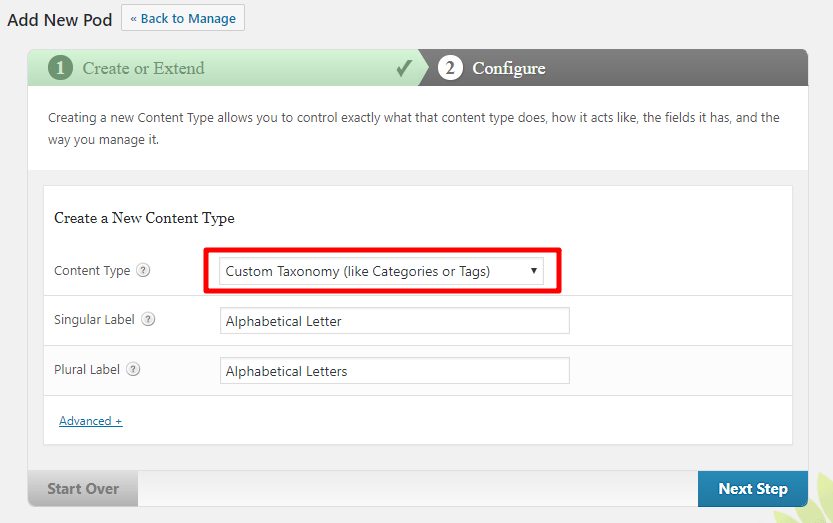Click the Singular Label help icon
This screenshot has width=833, height=523.
(x=148, y=319)
